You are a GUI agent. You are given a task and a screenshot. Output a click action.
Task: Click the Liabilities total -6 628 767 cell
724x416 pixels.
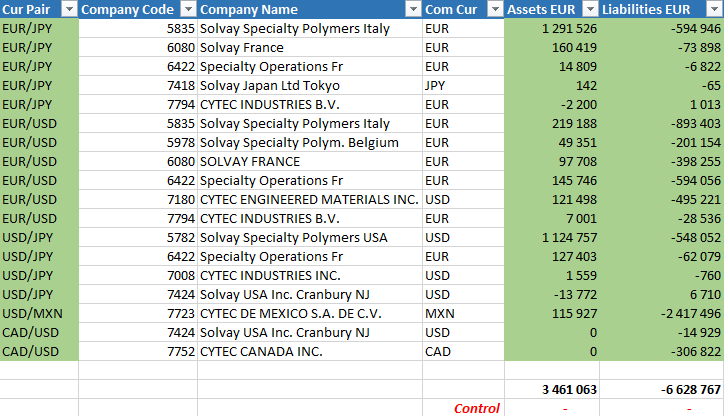click(662, 389)
